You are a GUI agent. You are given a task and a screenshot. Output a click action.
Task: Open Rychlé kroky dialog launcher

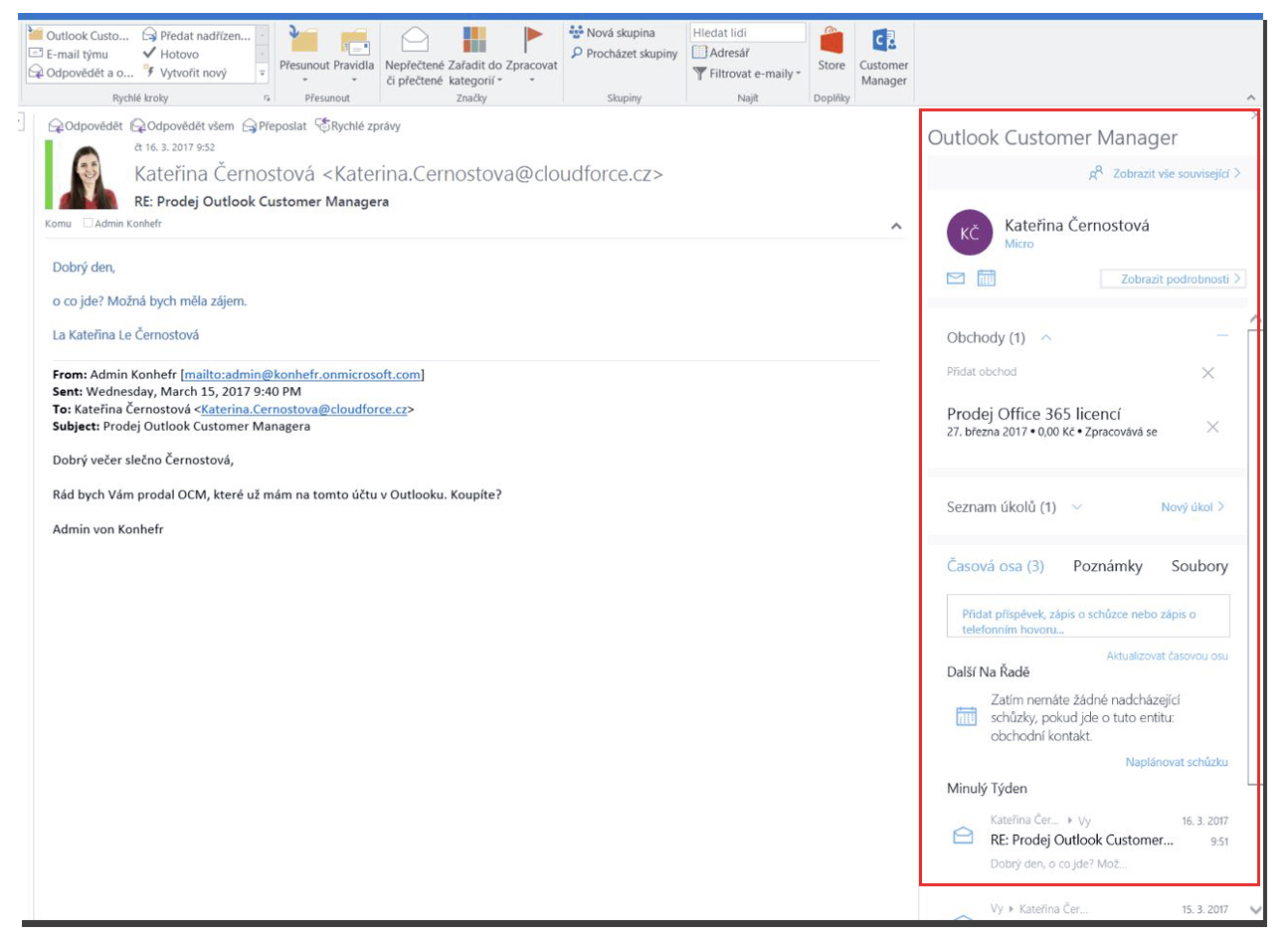(x=267, y=98)
